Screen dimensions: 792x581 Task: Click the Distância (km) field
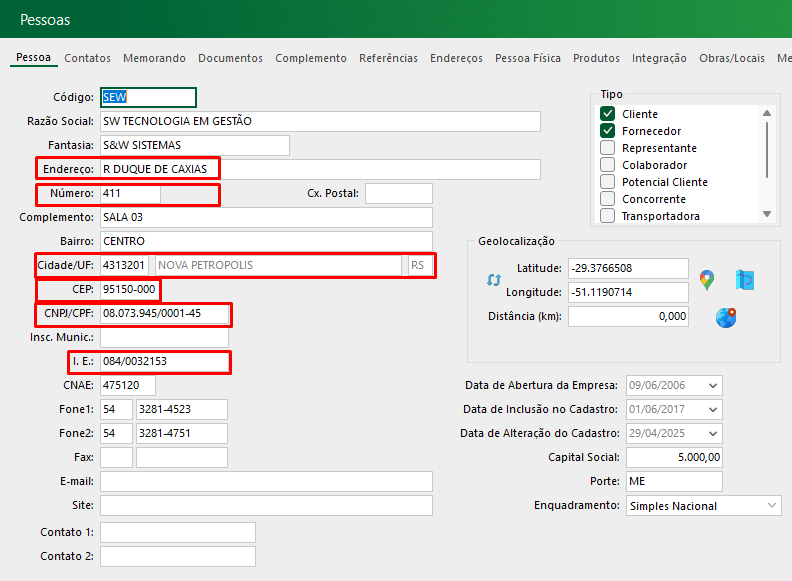628,317
